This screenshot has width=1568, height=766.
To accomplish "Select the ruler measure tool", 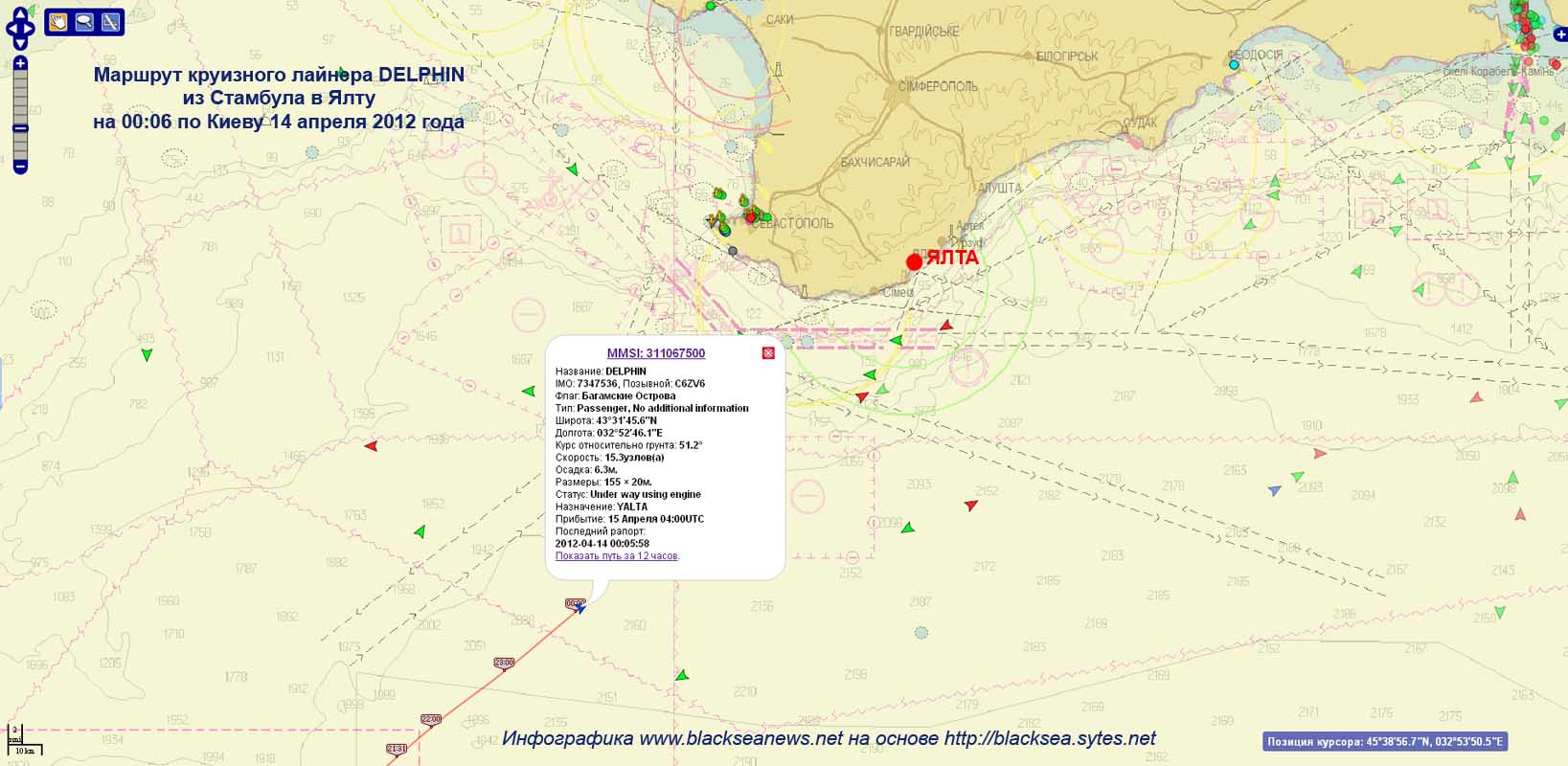I will click(110, 22).
